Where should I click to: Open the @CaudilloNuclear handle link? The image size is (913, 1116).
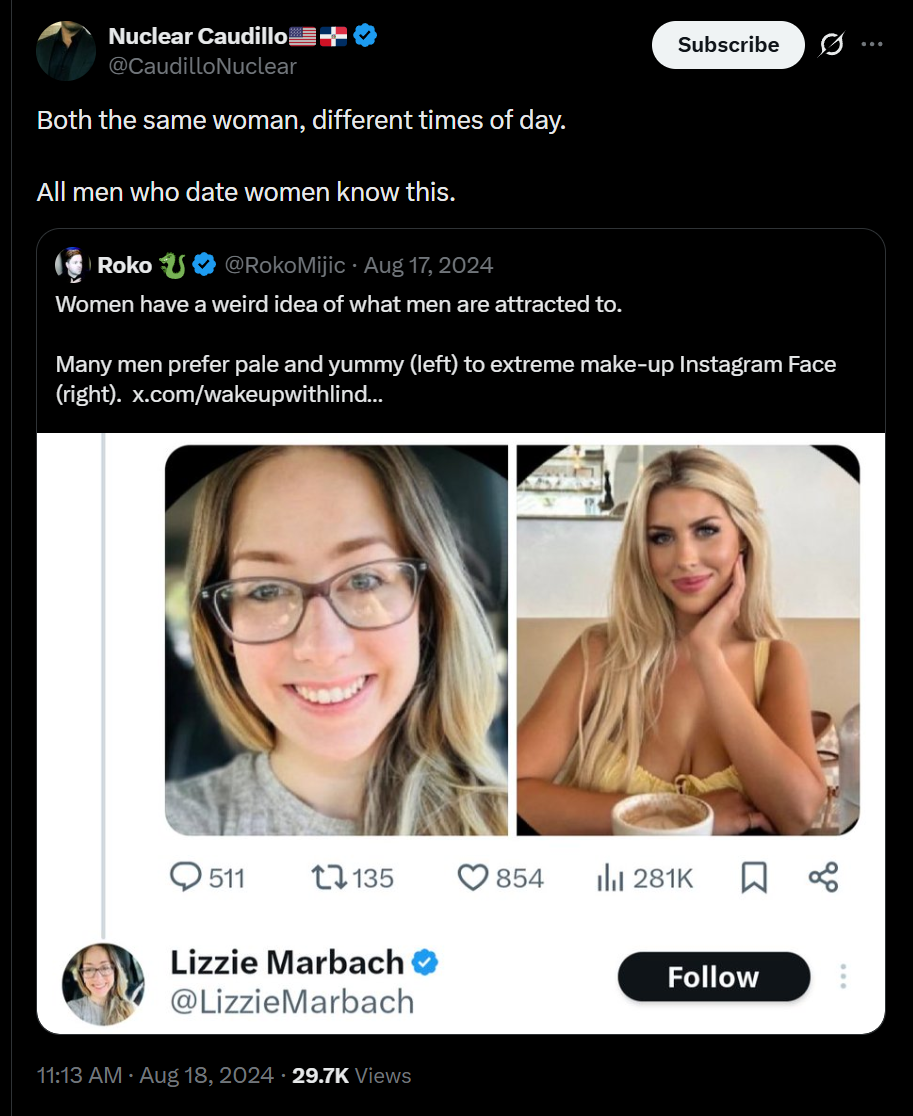point(202,66)
